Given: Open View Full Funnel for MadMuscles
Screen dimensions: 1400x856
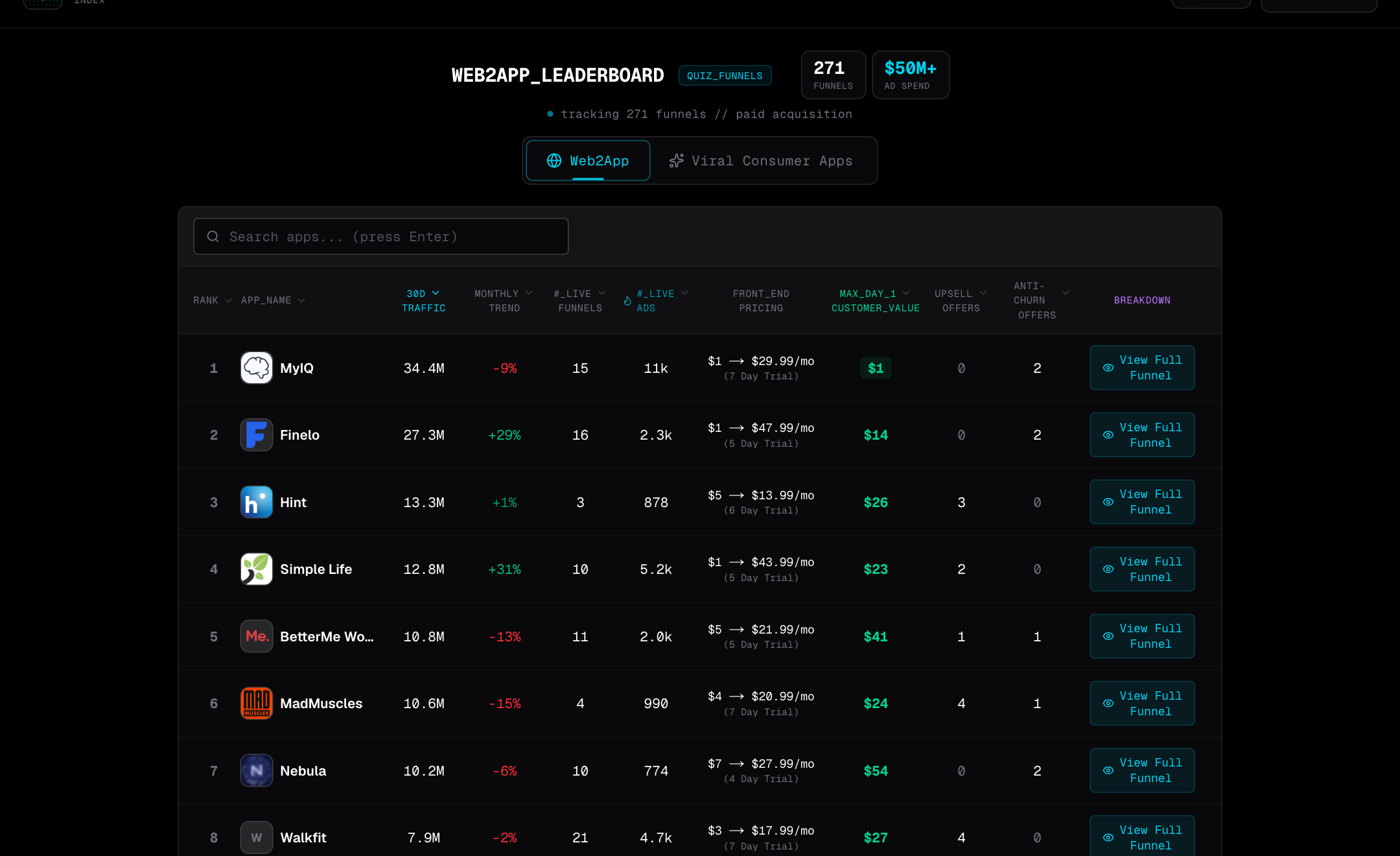Looking at the screenshot, I should pos(1142,704).
